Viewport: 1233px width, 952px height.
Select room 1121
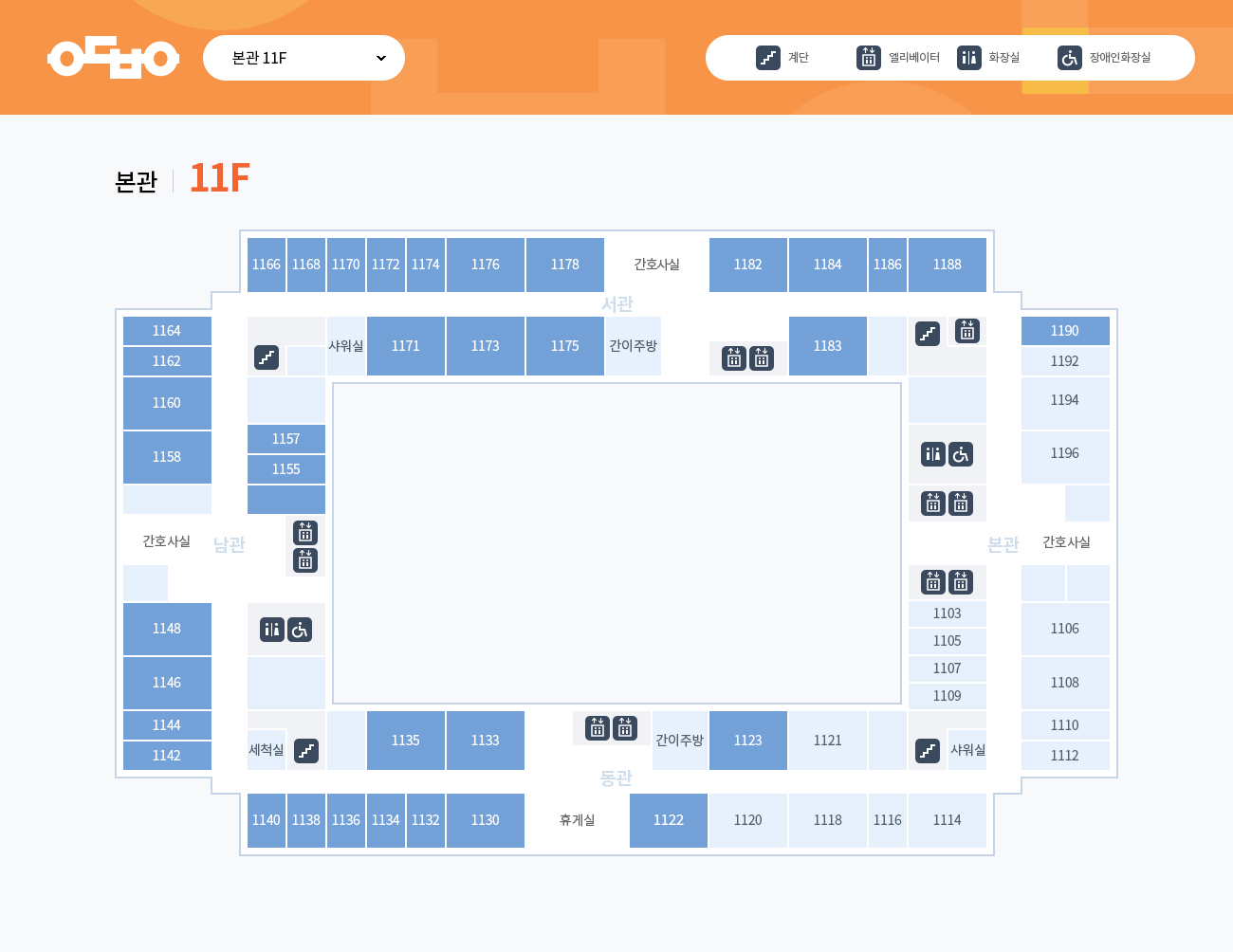click(828, 741)
